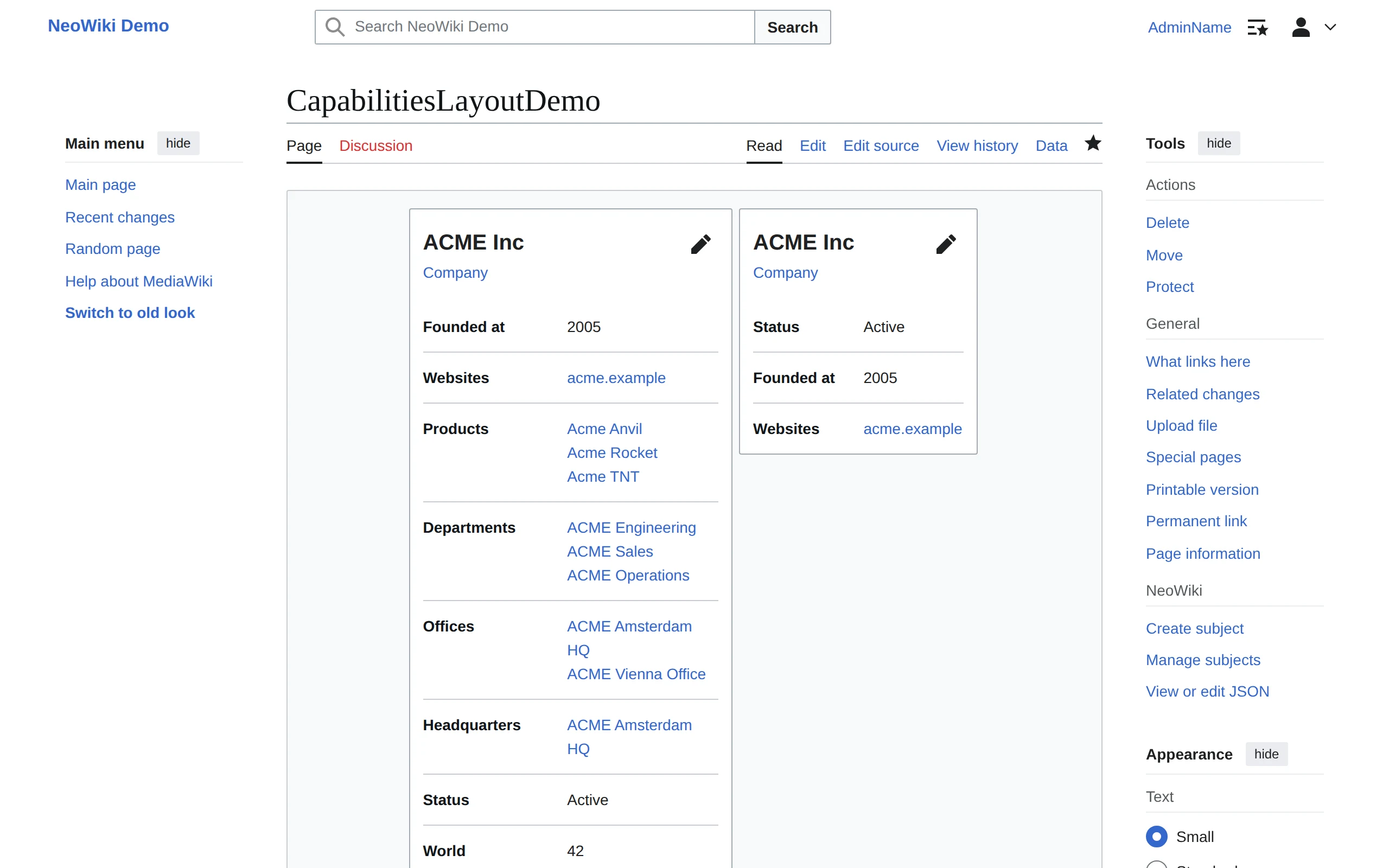Click Manage subjects under NeoWiki
Viewport: 1389px width, 868px height.
tap(1203, 660)
